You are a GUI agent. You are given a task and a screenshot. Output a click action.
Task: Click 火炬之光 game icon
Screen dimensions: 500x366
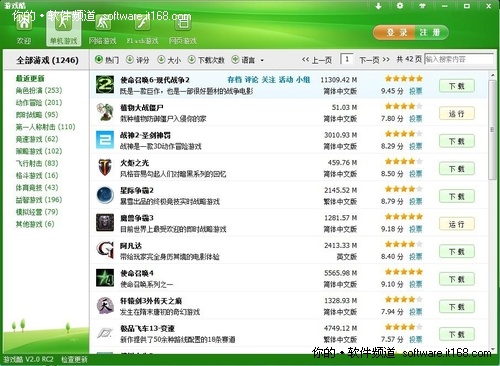(x=105, y=167)
